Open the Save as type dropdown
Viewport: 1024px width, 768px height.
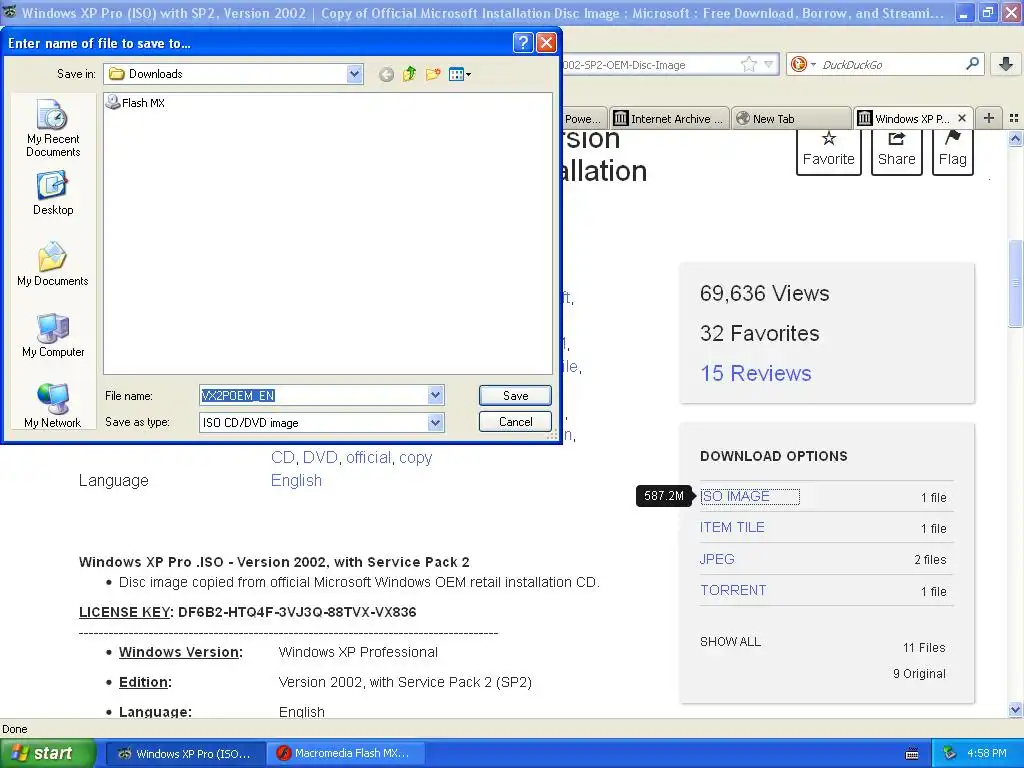(436, 423)
